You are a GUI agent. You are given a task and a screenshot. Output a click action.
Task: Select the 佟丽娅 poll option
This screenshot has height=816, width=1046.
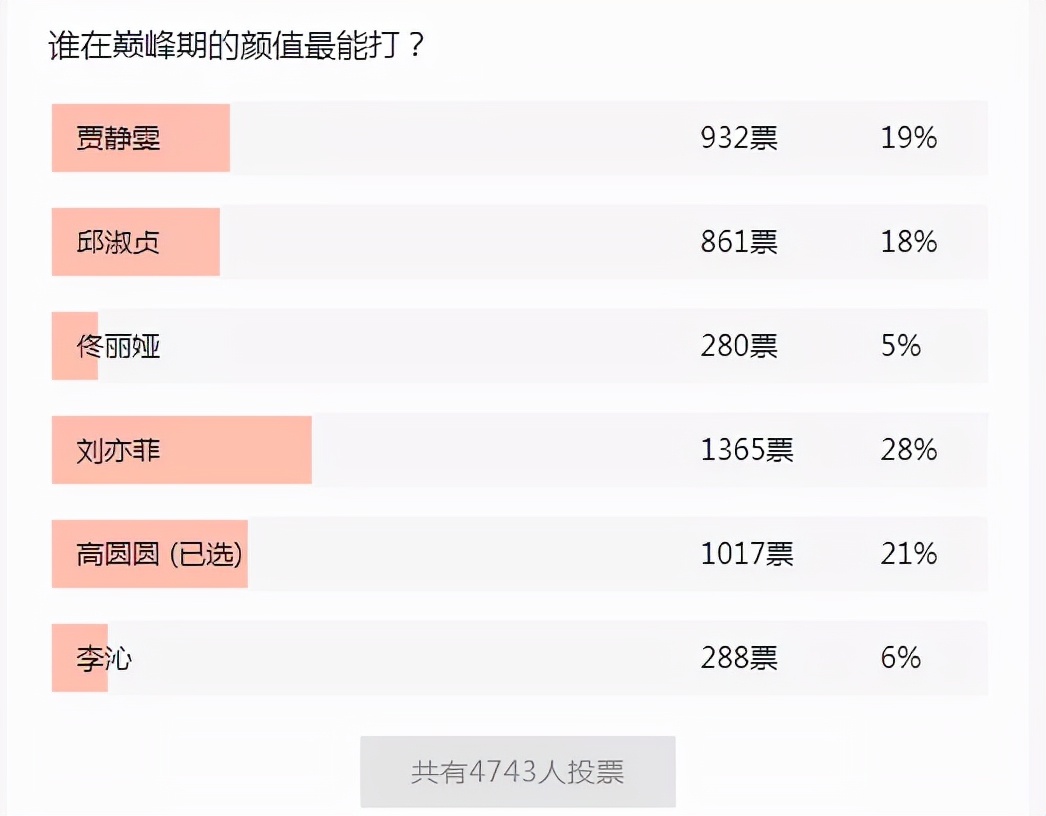520,346
